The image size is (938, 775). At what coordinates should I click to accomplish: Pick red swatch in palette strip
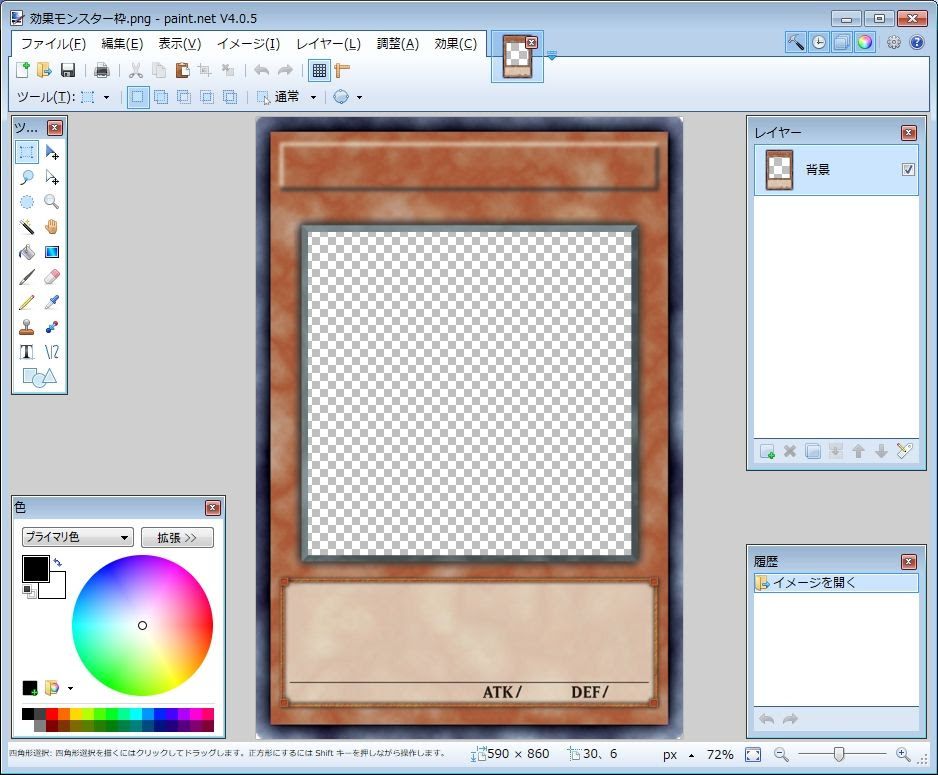[x=52, y=714]
